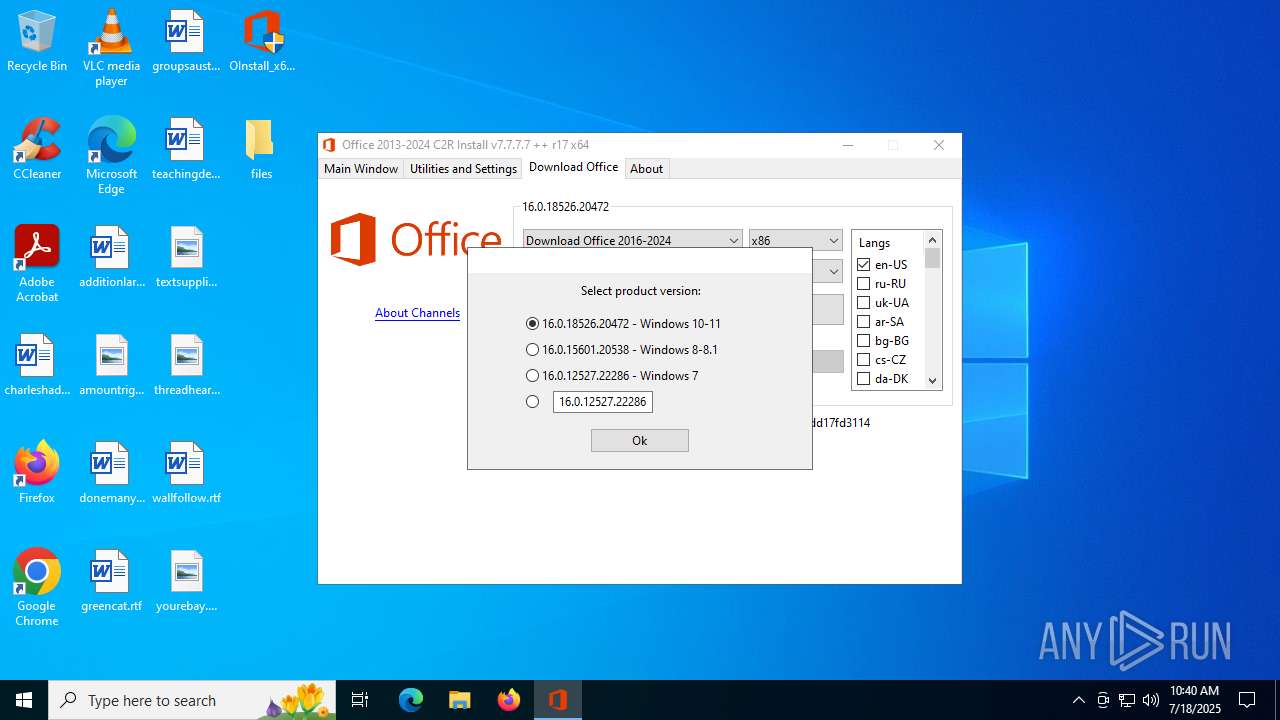Click Office installer taskbar button
1280x720 pixels.
click(x=558, y=700)
